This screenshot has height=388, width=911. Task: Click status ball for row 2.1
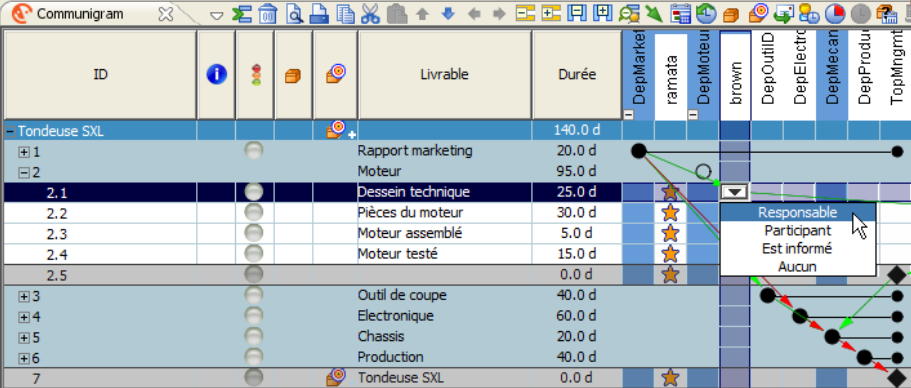pos(254,192)
